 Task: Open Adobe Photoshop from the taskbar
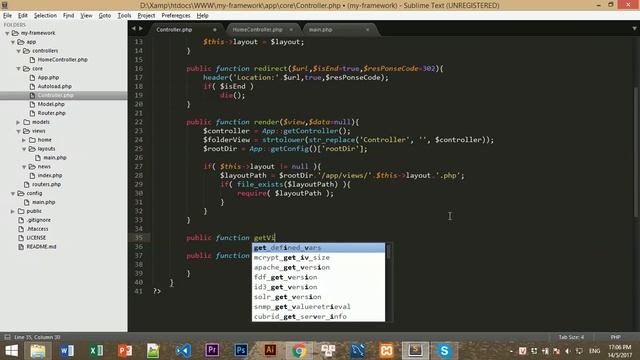241,350
